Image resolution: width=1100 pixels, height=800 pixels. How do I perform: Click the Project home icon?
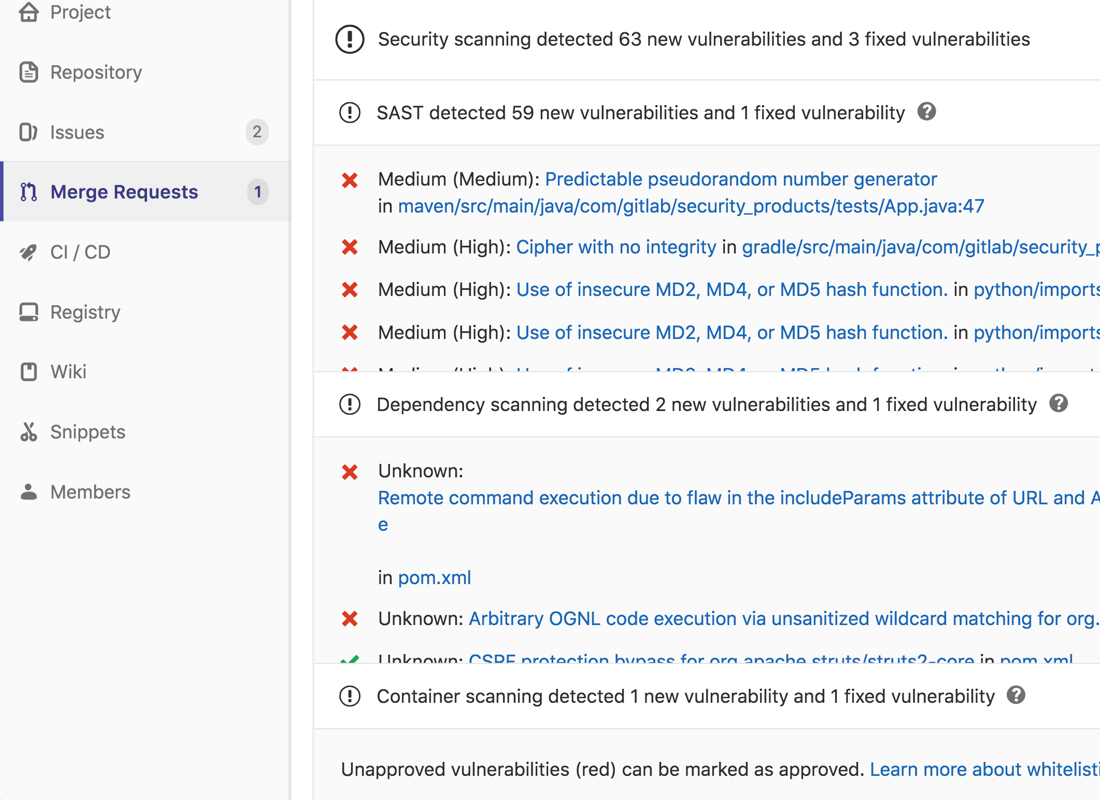tap(28, 12)
